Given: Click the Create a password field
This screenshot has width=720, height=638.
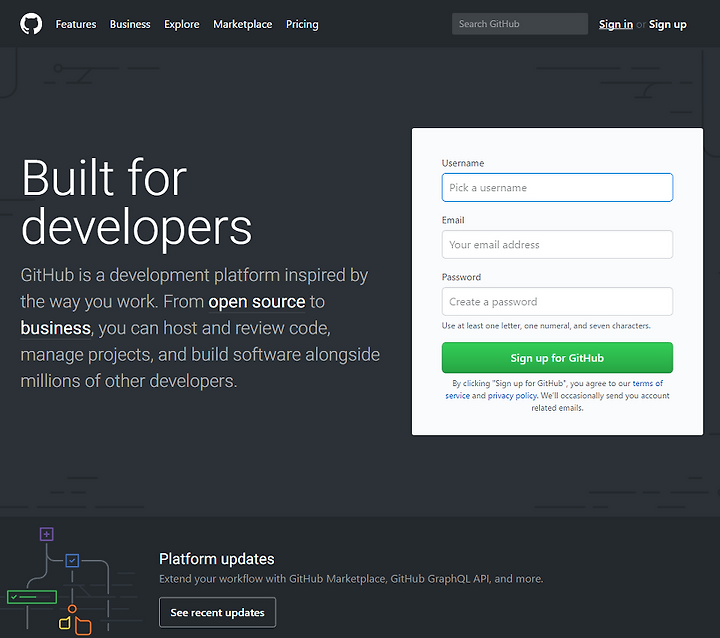Looking at the screenshot, I should tap(557, 301).
